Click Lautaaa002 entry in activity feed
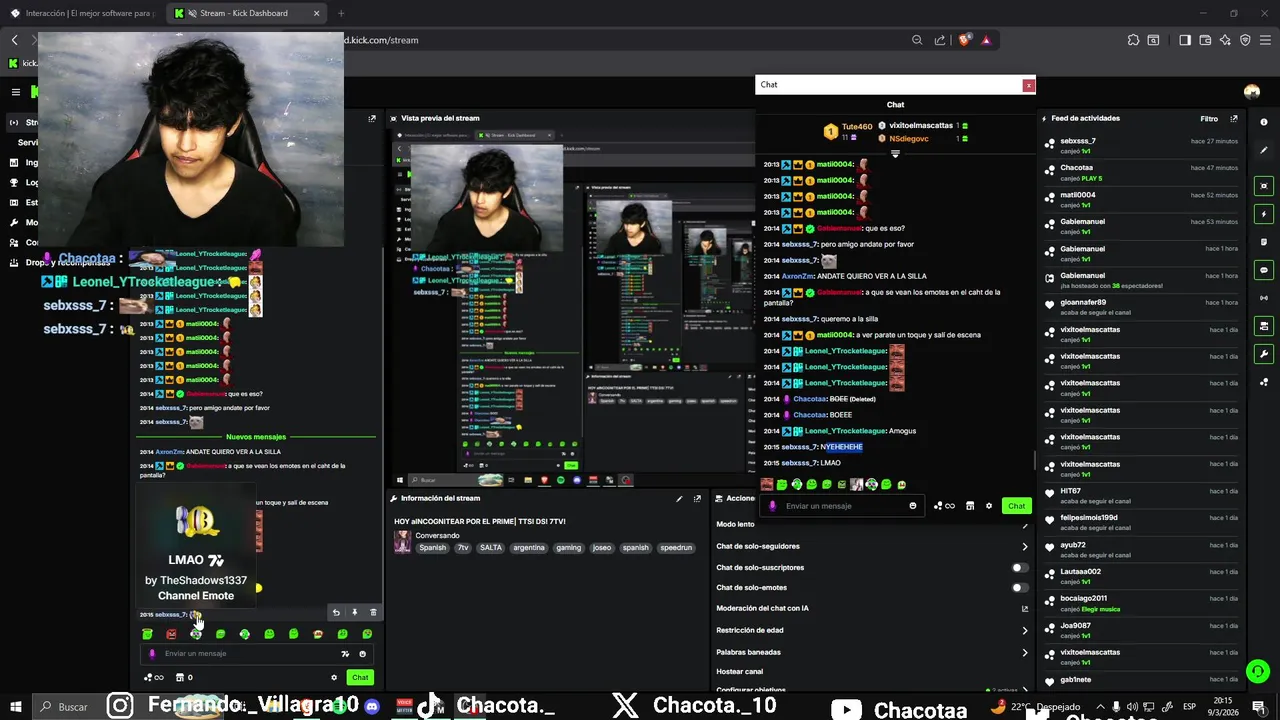This screenshot has height=720, width=1280. pyautogui.click(x=1141, y=576)
